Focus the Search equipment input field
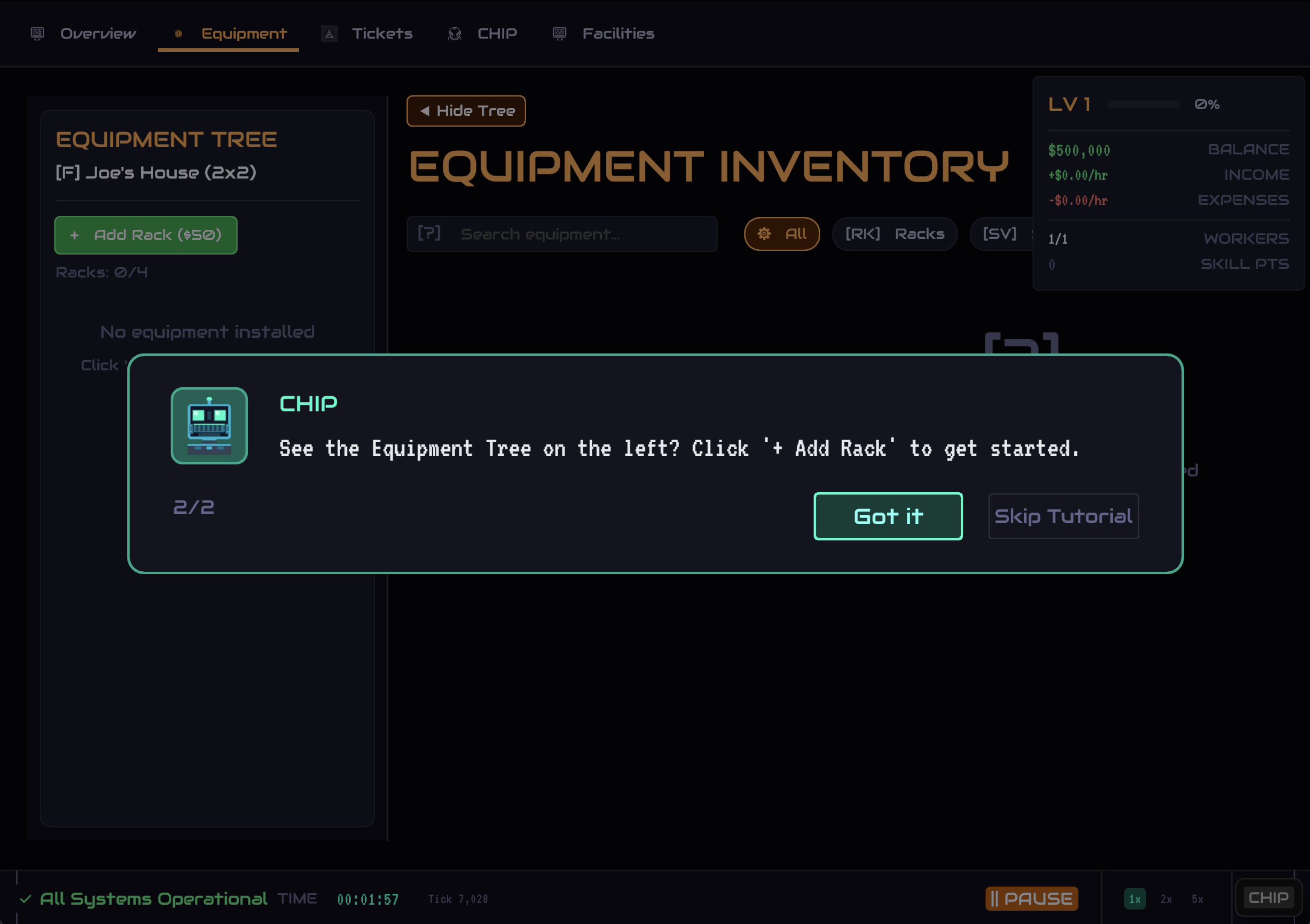 click(x=579, y=234)
